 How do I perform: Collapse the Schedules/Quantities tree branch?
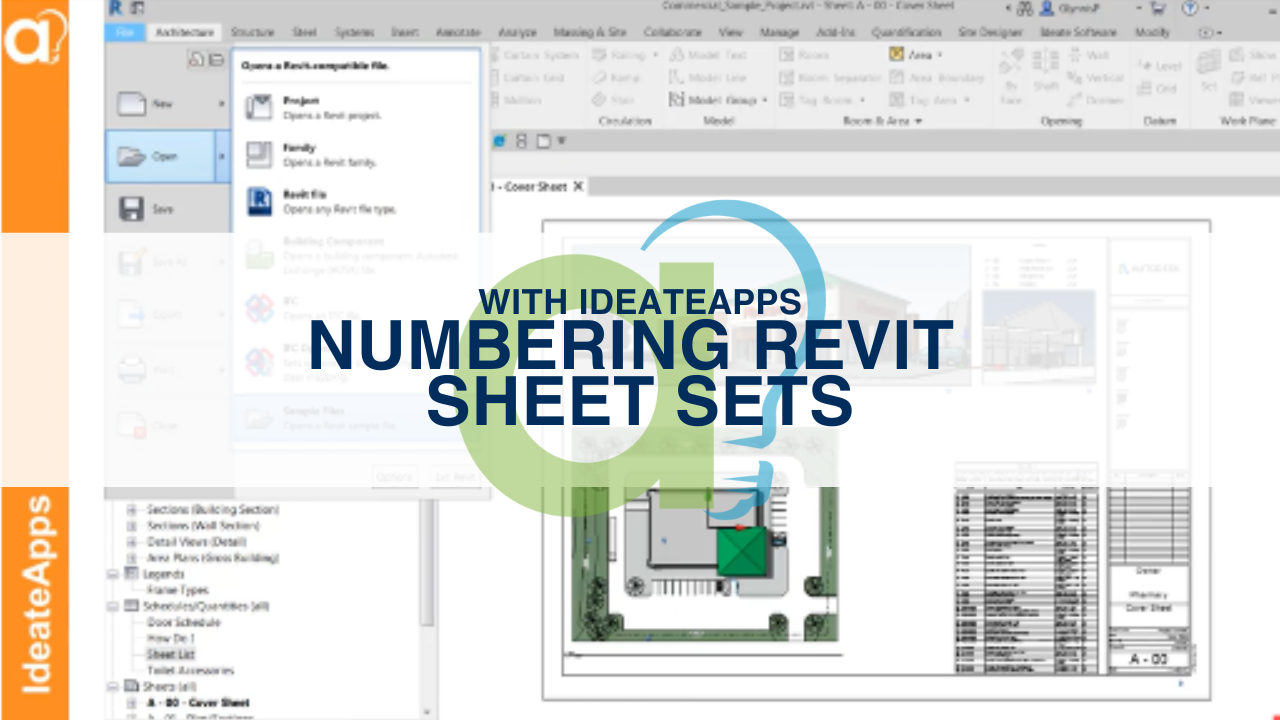112,606
